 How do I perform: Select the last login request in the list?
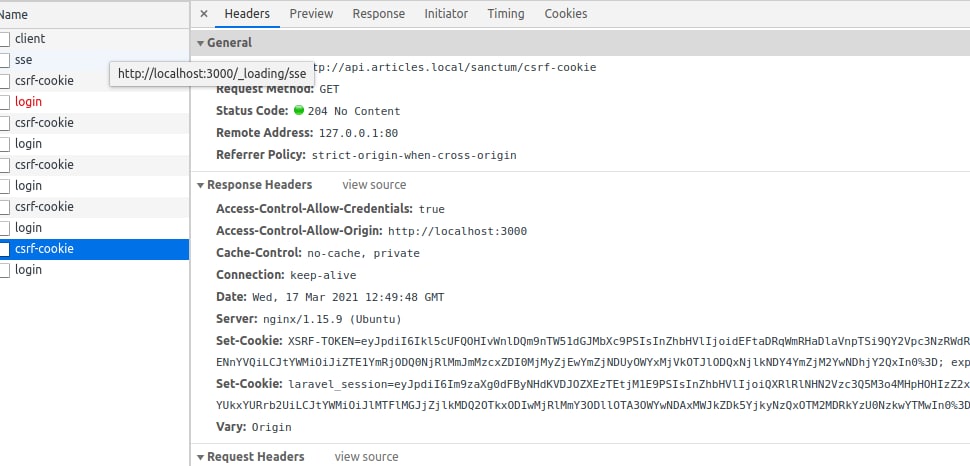28,270
